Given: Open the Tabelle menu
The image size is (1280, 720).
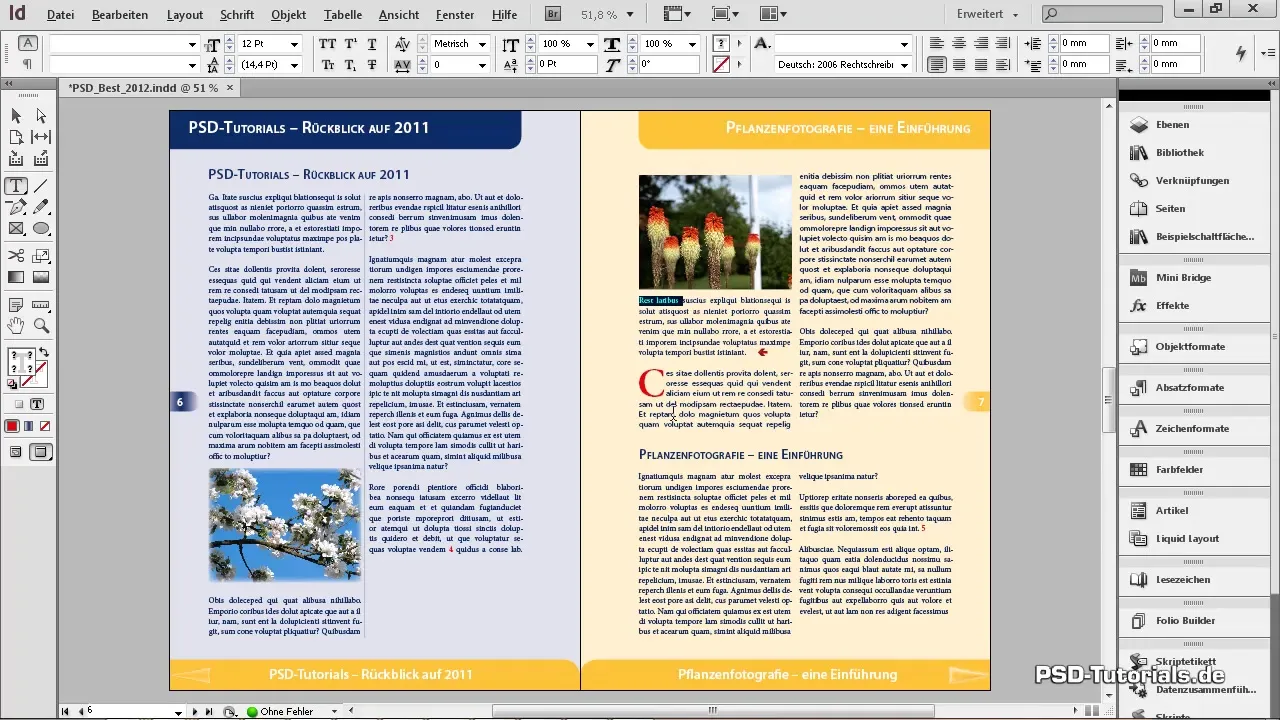Looking at the screenshot, I should click(343, 15).
